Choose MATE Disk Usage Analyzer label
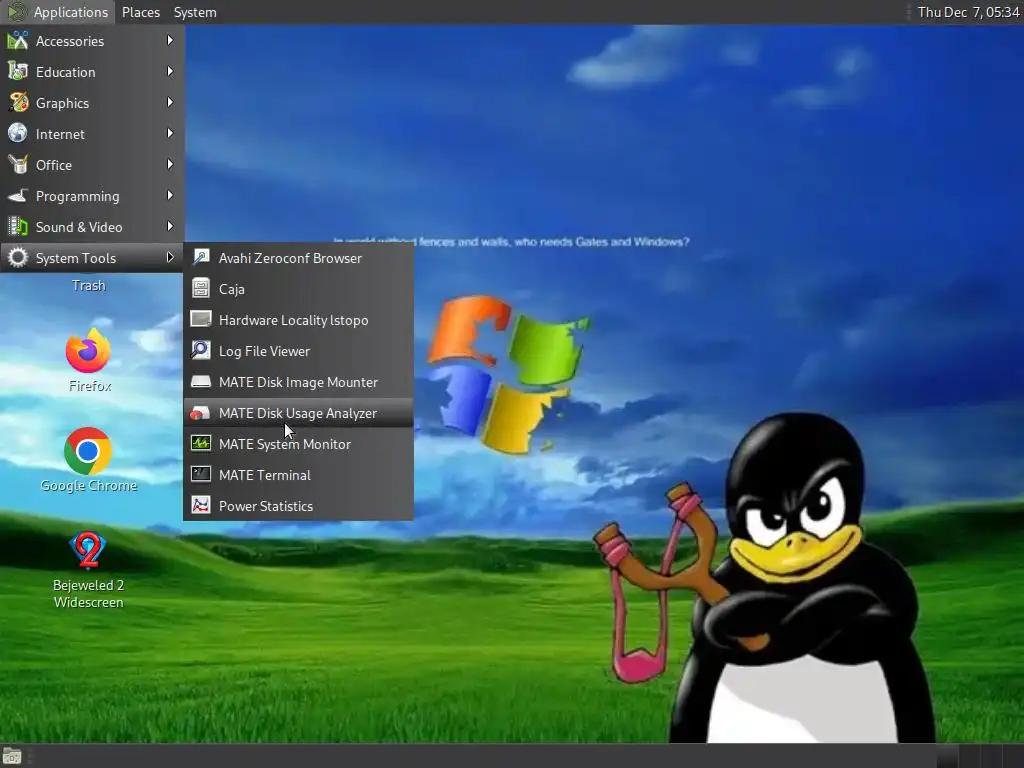 (298, 413)
